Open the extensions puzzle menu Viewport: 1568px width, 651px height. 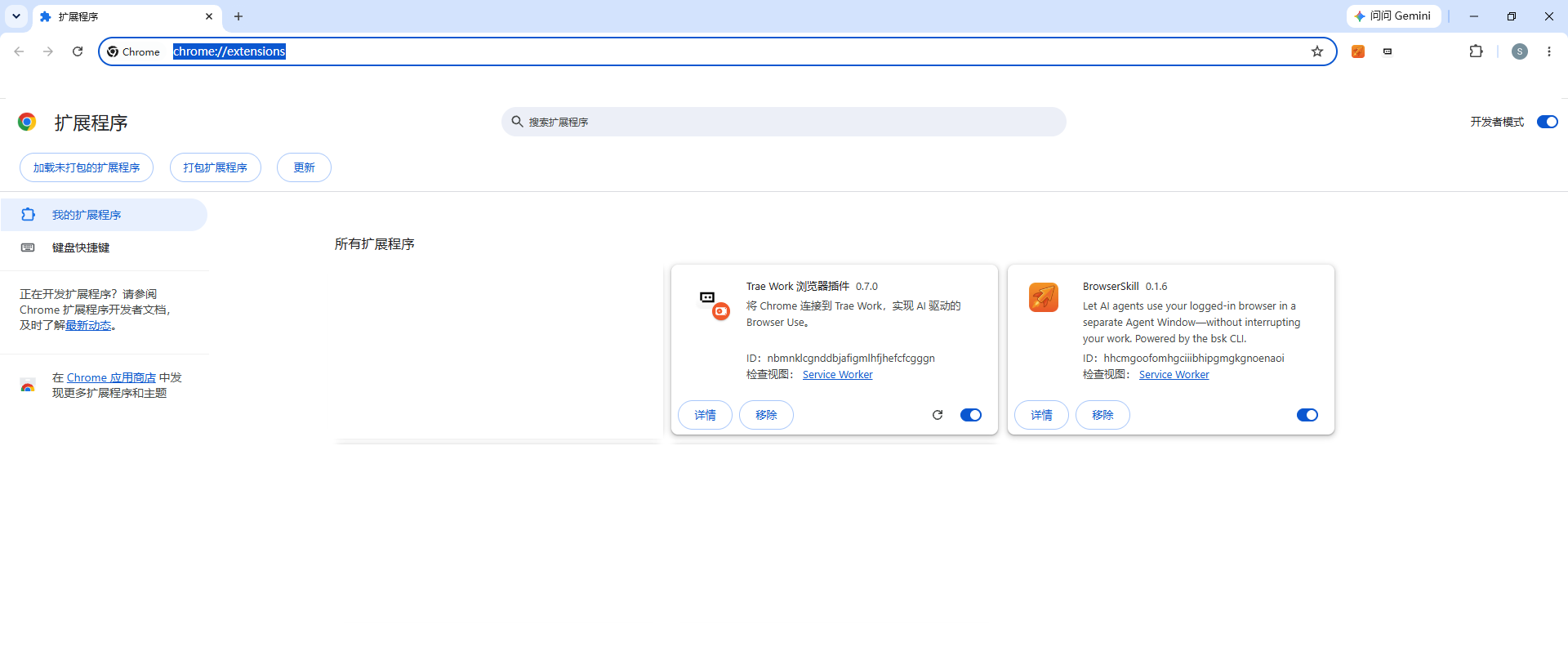(1476, 51)
